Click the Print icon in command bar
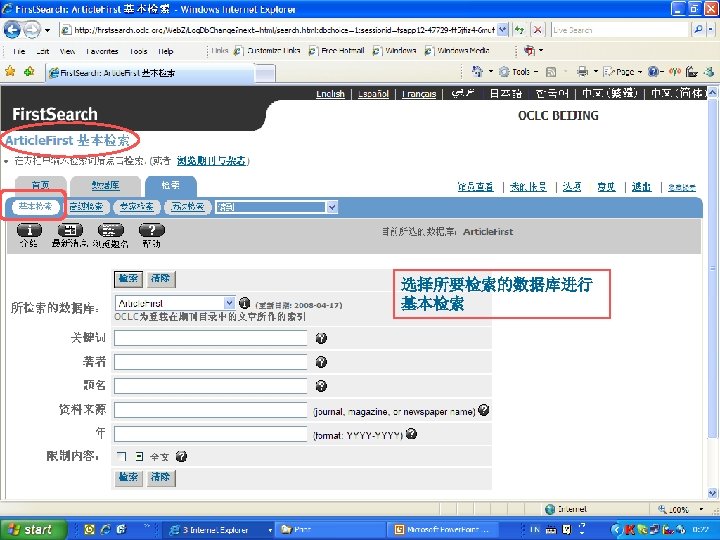720x540 pixels. coord(583,71)
